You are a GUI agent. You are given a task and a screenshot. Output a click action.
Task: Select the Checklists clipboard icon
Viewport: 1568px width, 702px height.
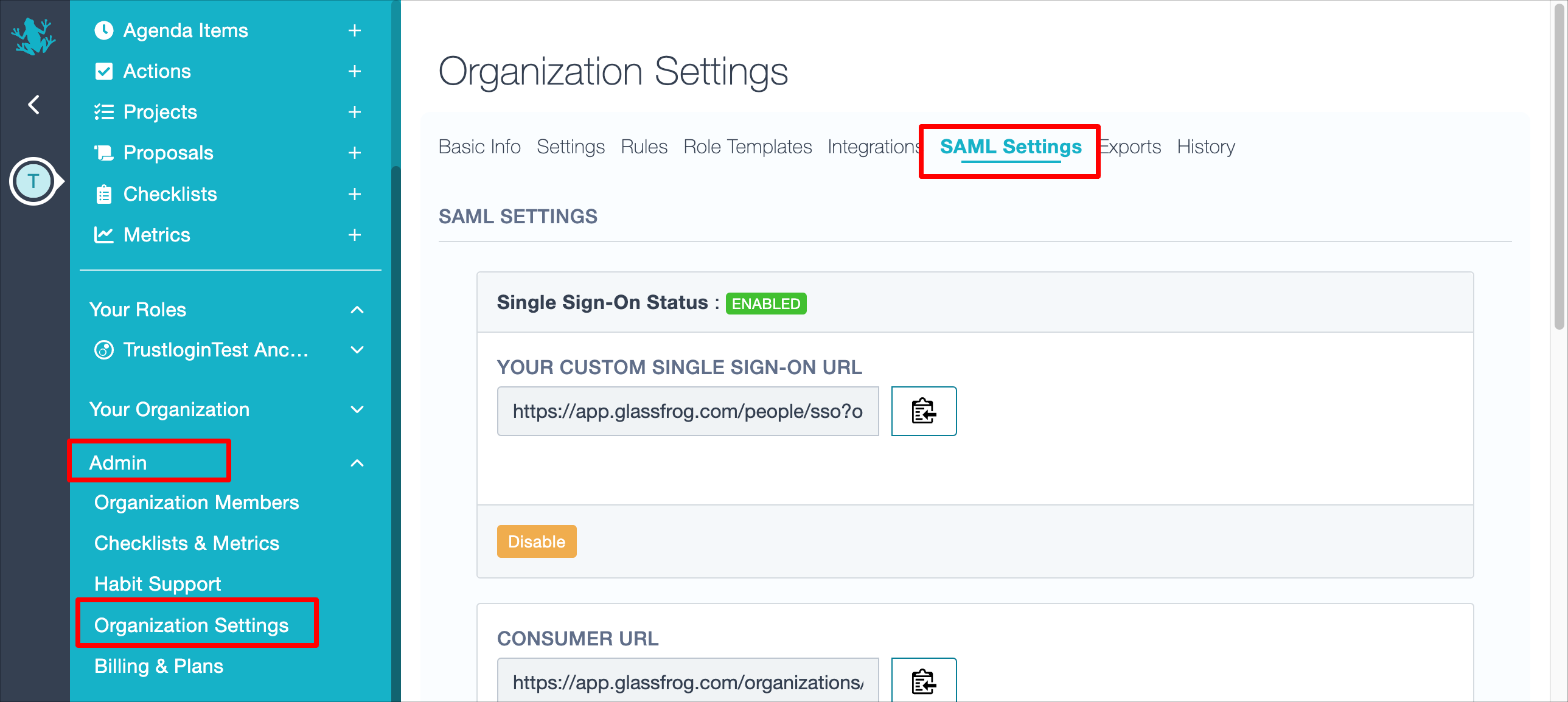point(103,193)
